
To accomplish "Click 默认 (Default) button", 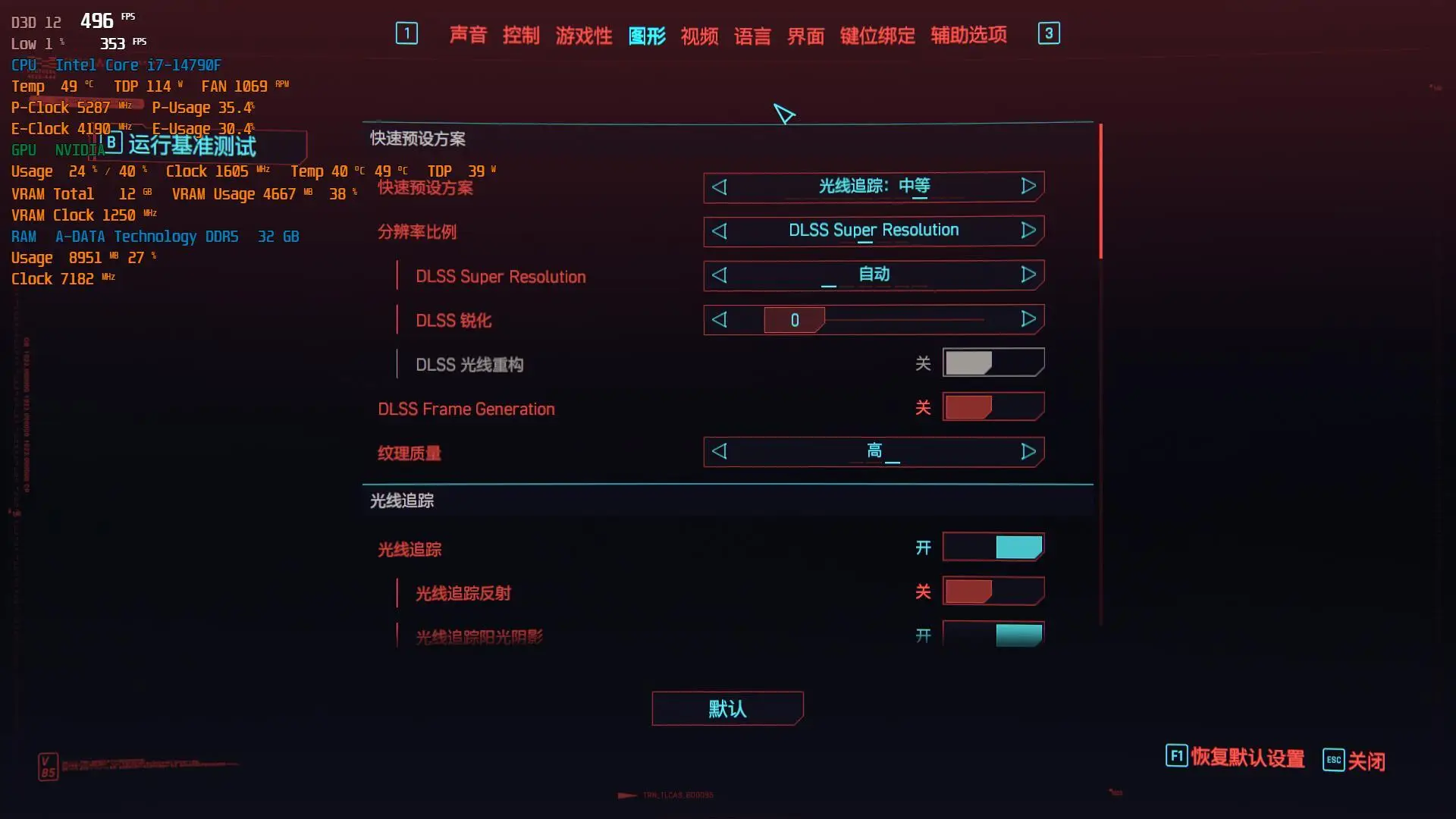I will pyautogui.click(x=727, y=708).
